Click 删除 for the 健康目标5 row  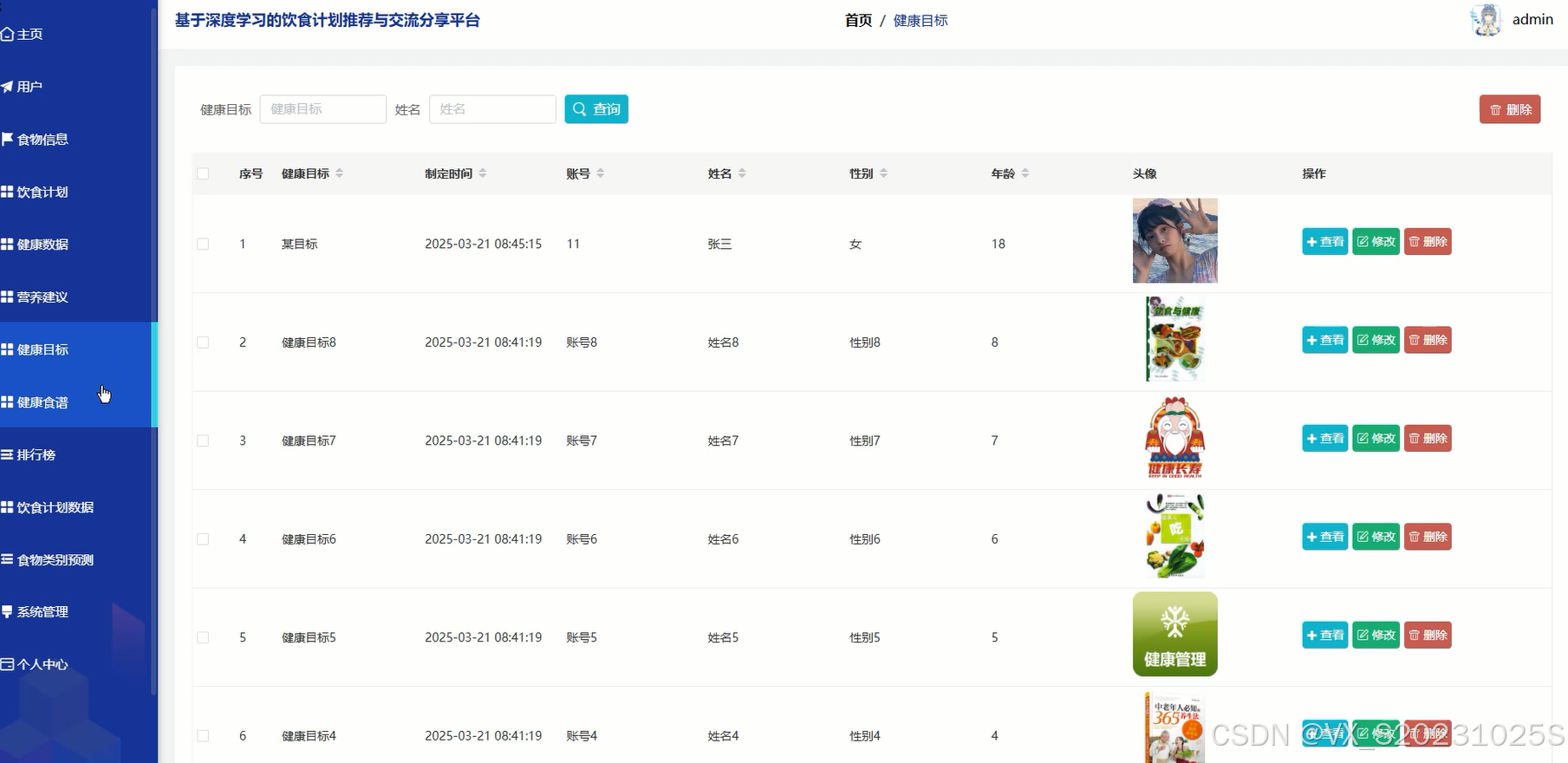coord(1428,636)
